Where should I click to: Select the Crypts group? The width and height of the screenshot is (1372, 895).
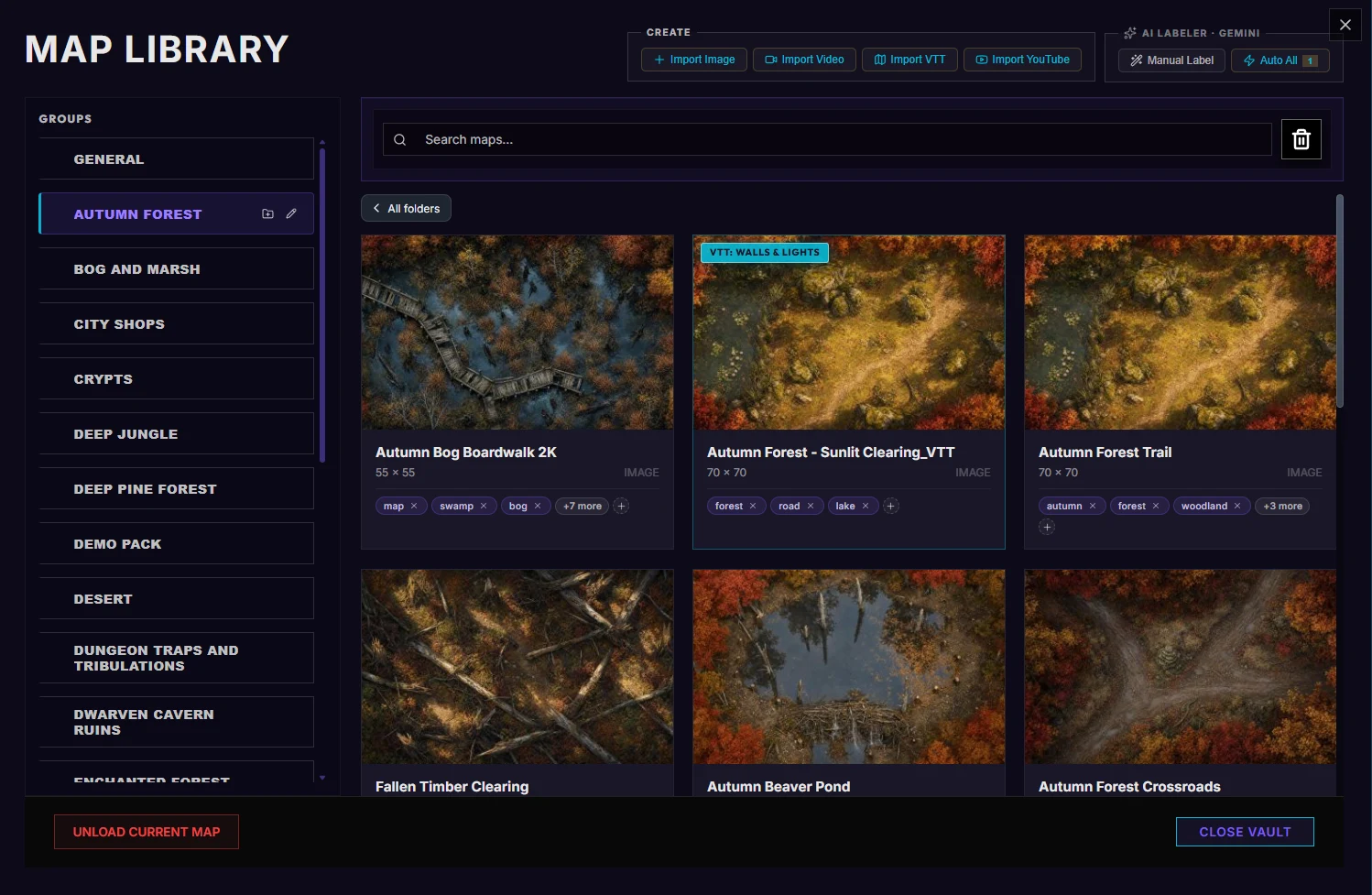click(176, 378)
